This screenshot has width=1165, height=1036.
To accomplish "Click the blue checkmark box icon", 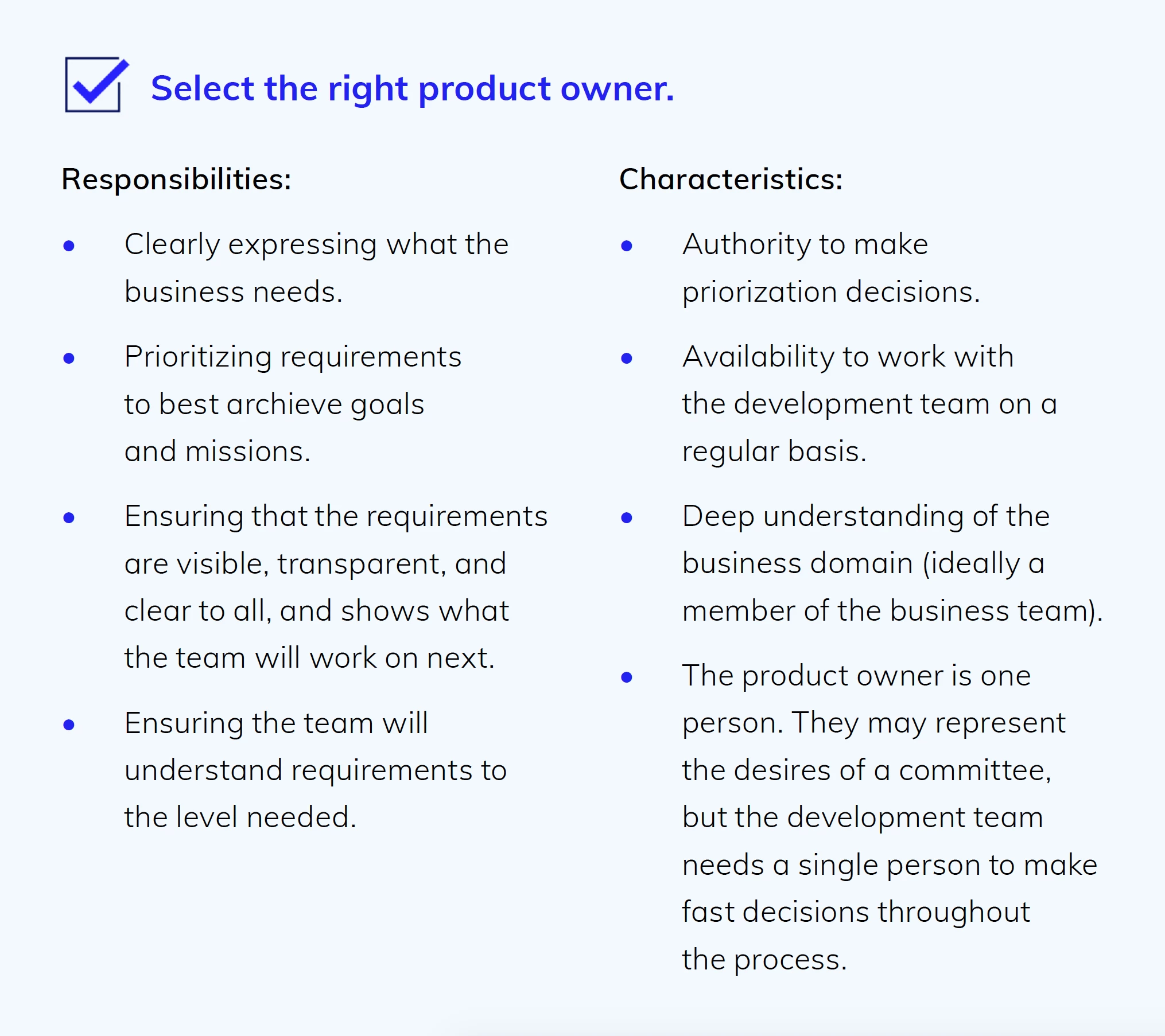I will coord(96,84).
